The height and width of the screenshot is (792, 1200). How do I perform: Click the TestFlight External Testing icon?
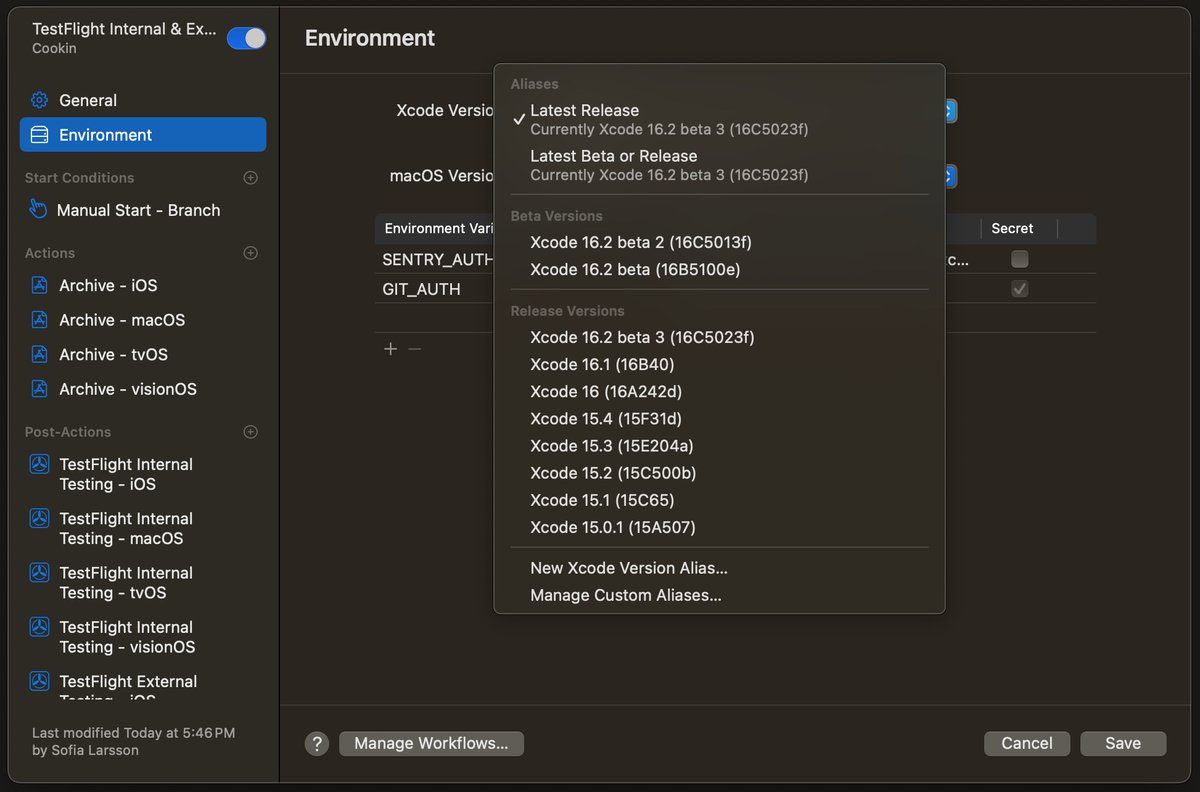[x=39, y=681]
